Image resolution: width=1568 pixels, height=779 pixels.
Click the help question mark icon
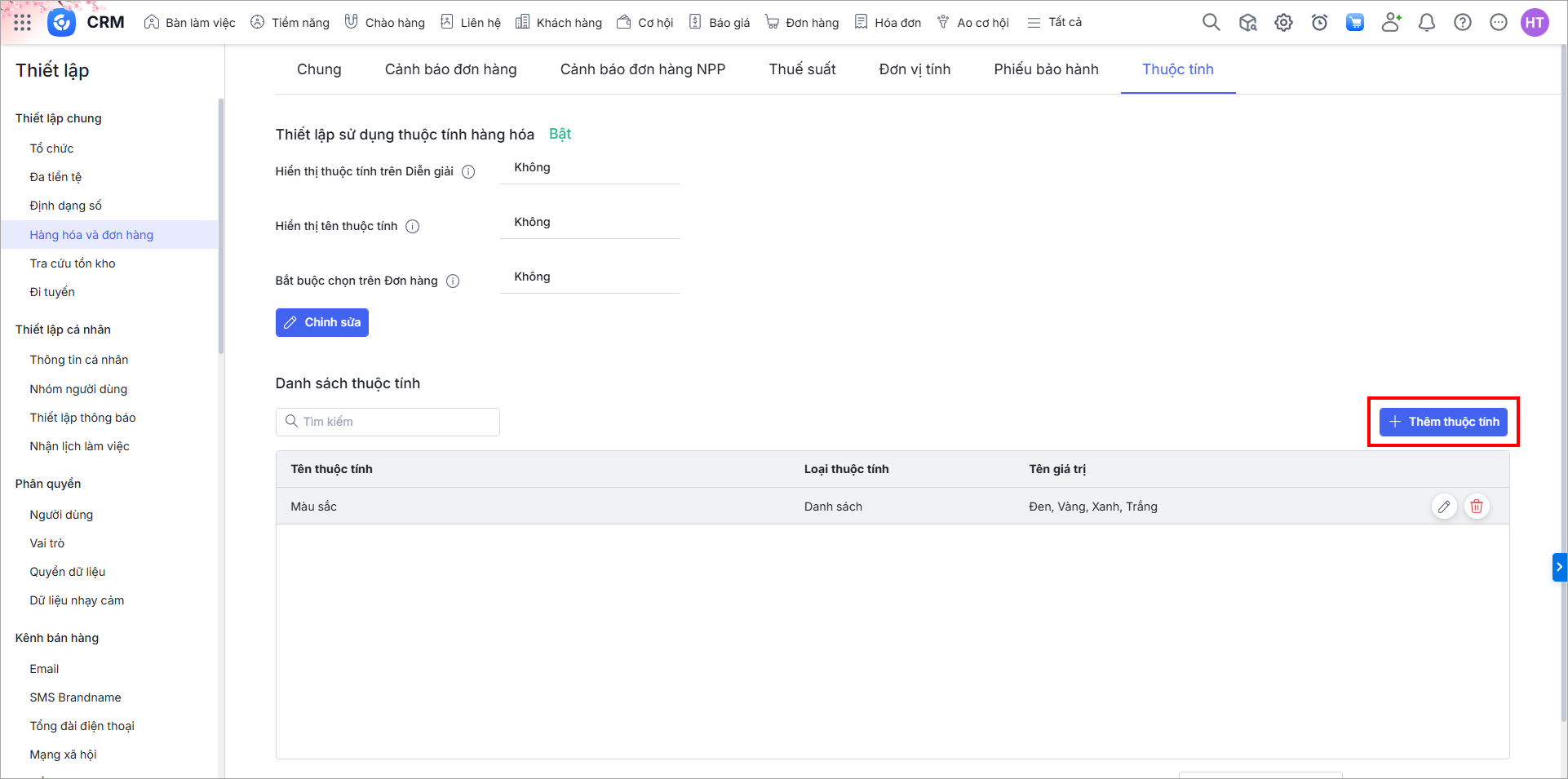coord(1463,23)
